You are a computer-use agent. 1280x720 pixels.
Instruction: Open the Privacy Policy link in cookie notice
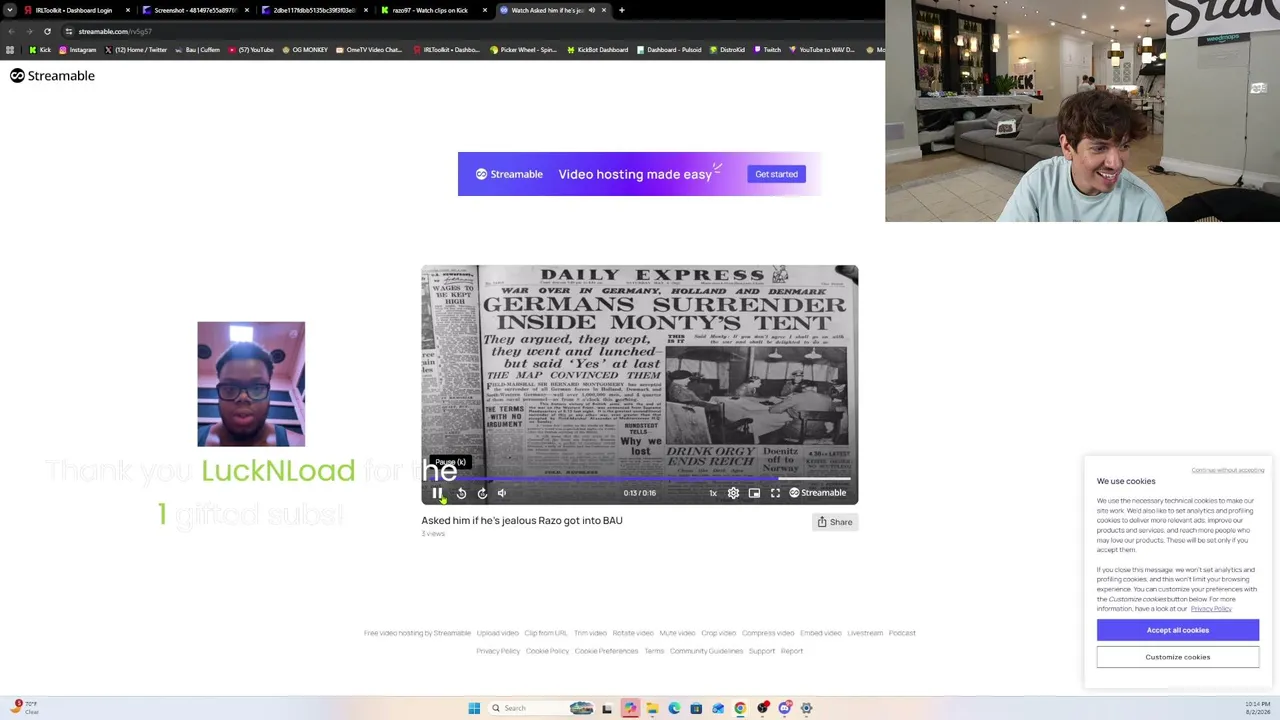pyautogui.click(x=1211, y=609)
